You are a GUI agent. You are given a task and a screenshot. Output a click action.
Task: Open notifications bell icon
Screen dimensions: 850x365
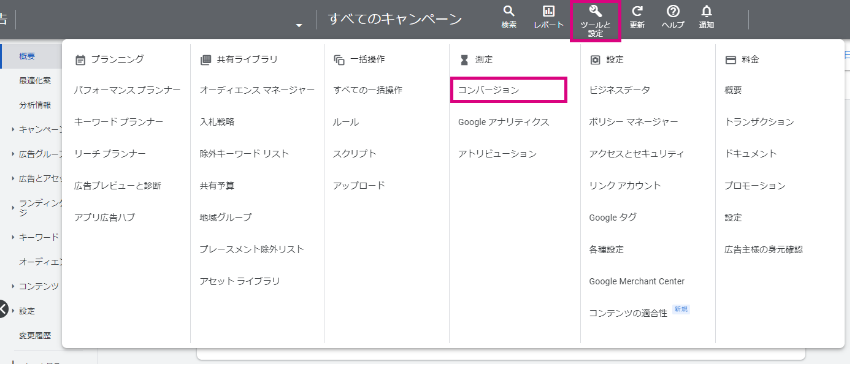(x=706, y=12)
